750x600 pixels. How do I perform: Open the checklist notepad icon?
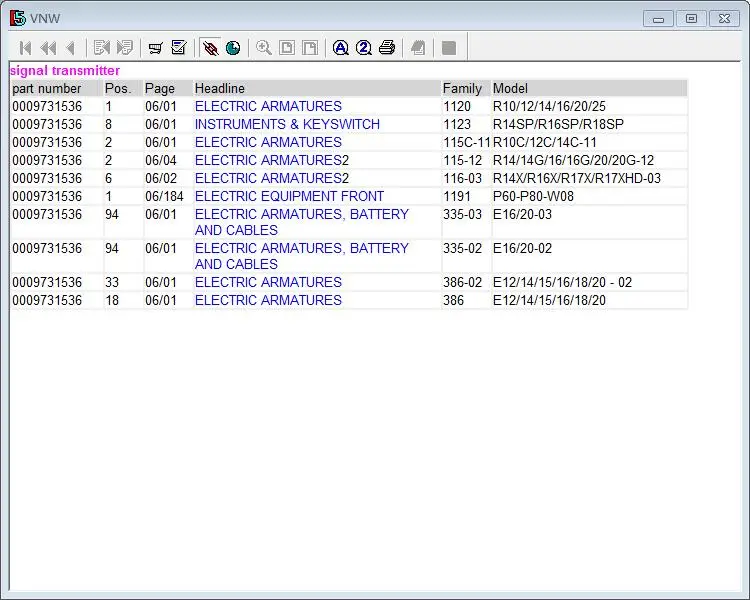(x=179, y=48)
